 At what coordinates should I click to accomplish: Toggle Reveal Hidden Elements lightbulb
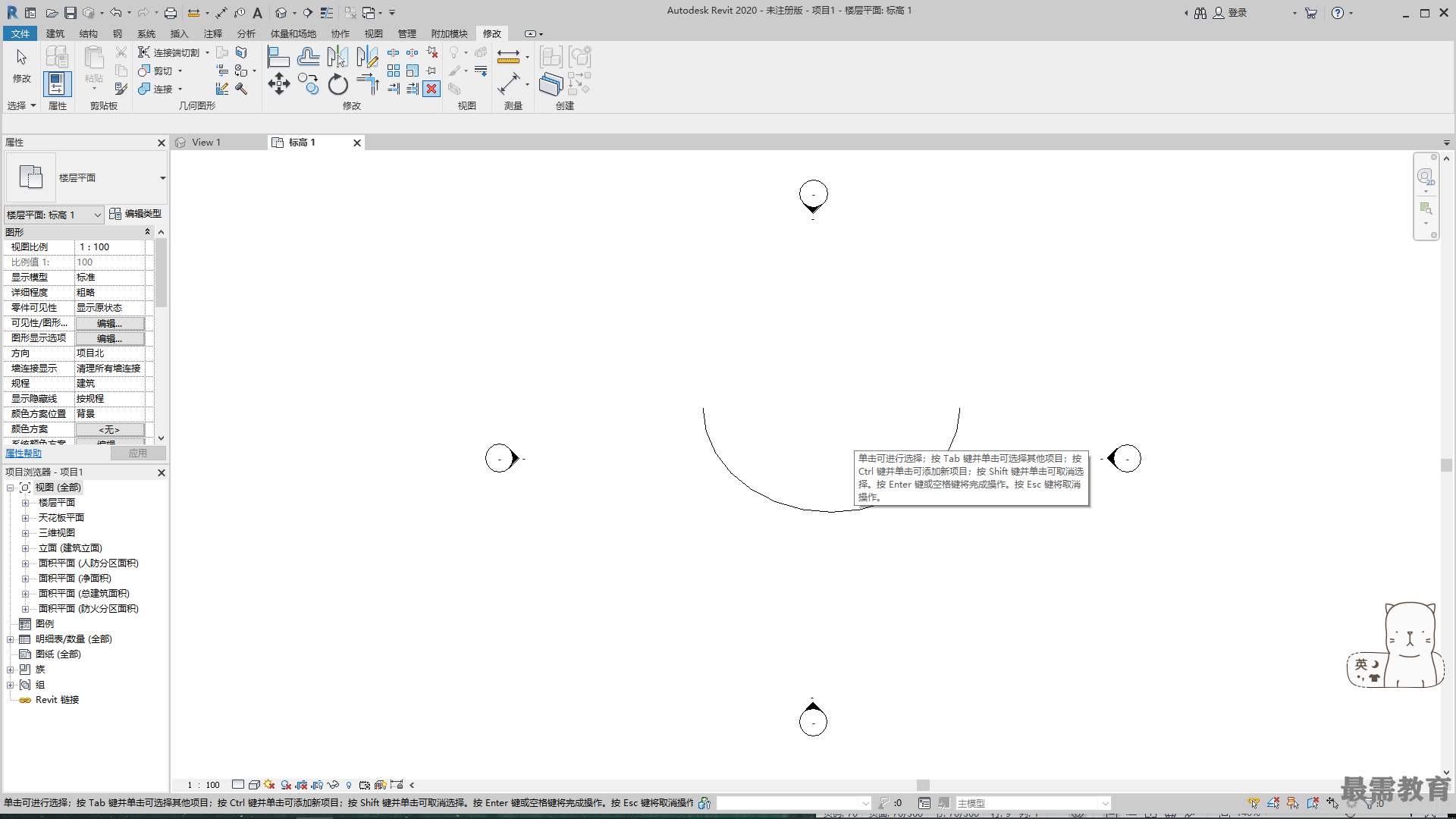pos(349,785)
